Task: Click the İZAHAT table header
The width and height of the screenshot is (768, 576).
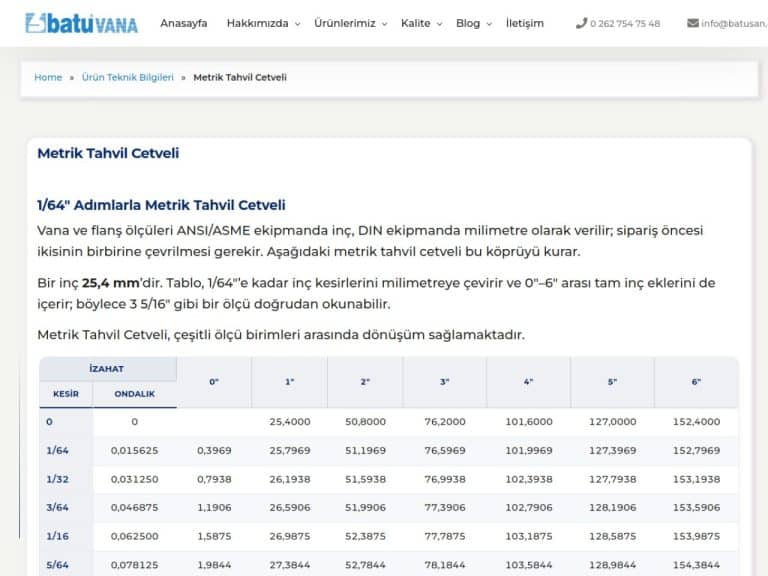Action: (x=106, y=369)
